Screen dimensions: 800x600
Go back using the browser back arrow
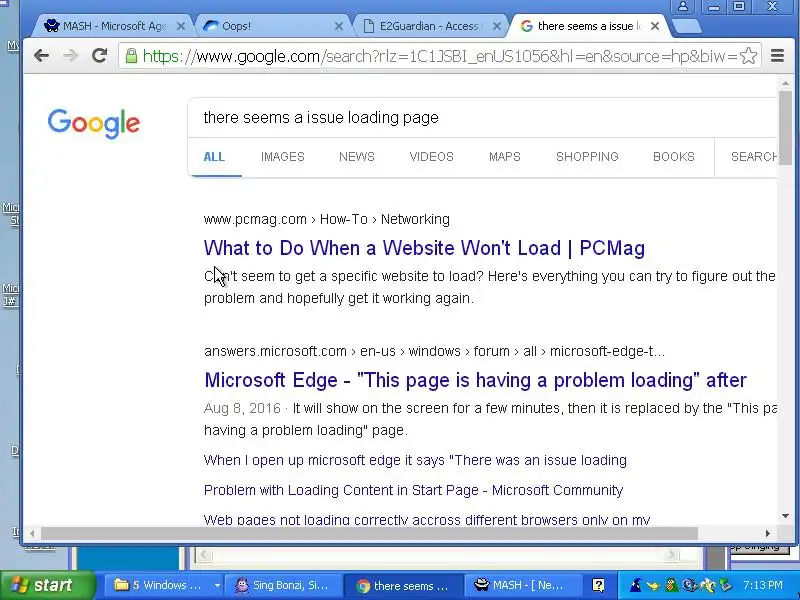coord(41,56)
